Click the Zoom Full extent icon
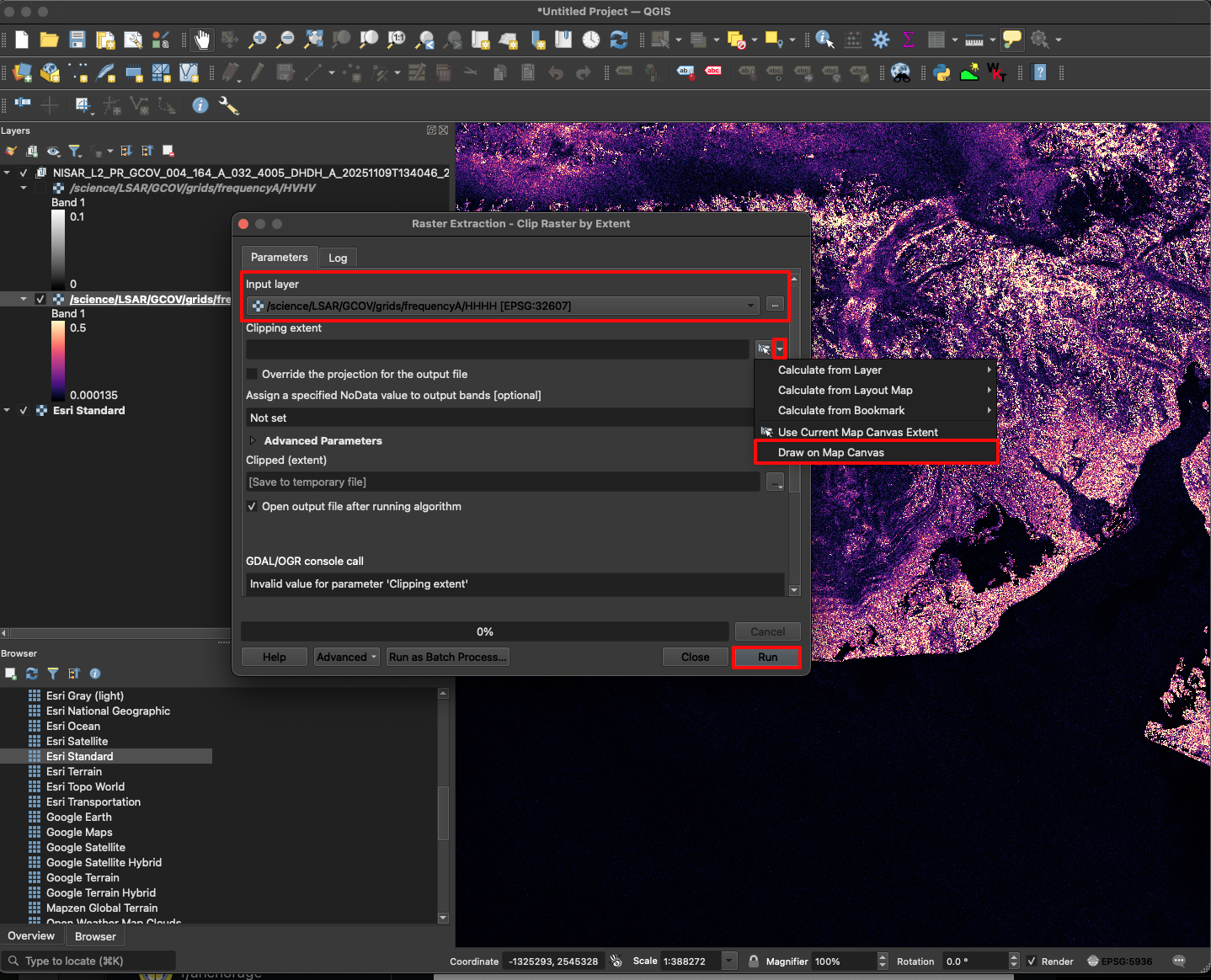This screenshot has height=980, width=1211. click(x=312, y=40)
